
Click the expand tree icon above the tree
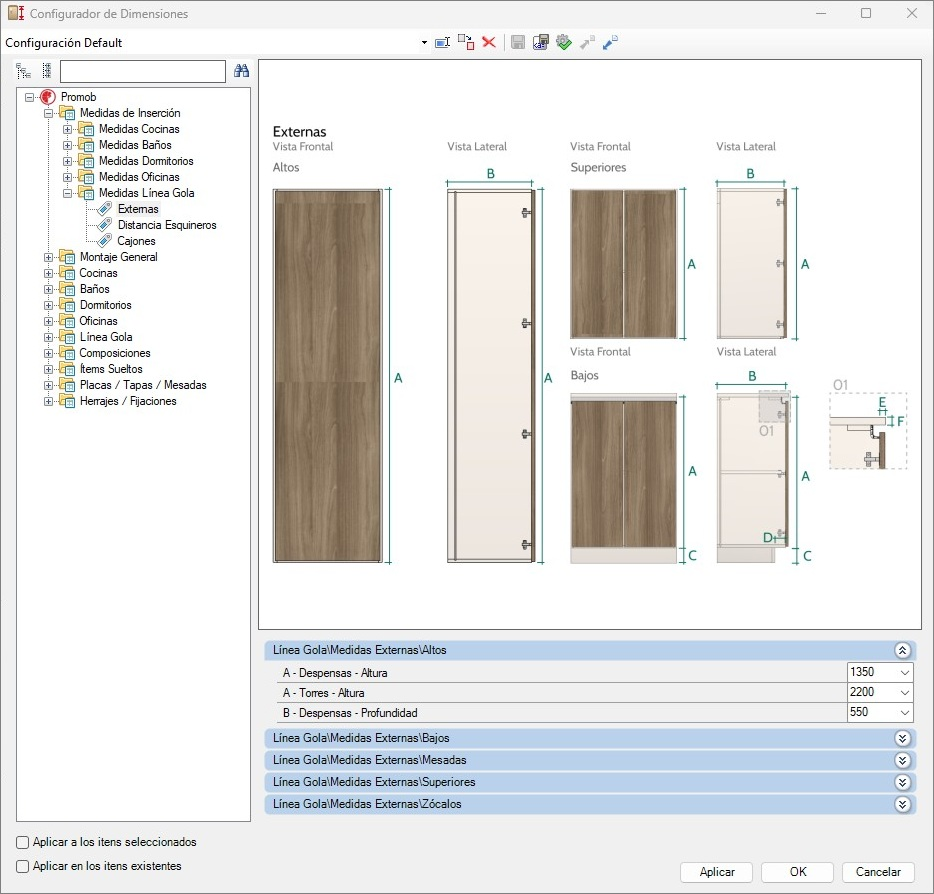point(24,71)
